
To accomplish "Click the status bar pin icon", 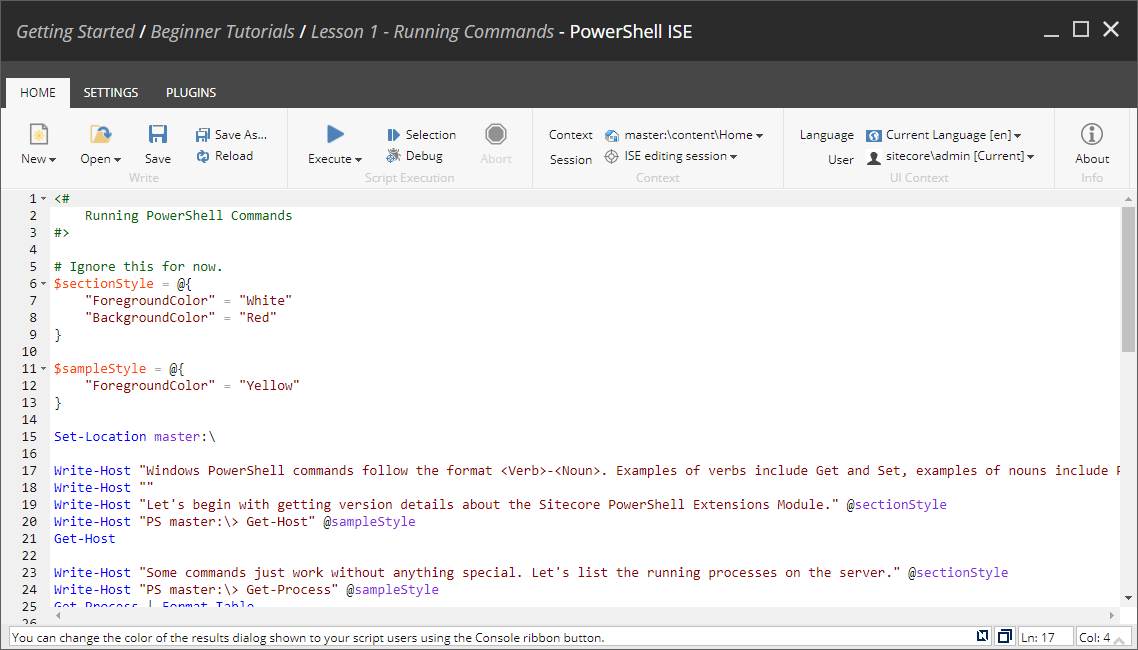I will (983, 636).
